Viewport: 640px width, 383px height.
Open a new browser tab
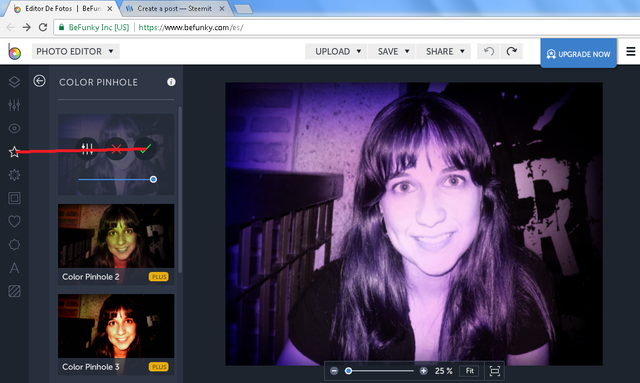[244, 9]
